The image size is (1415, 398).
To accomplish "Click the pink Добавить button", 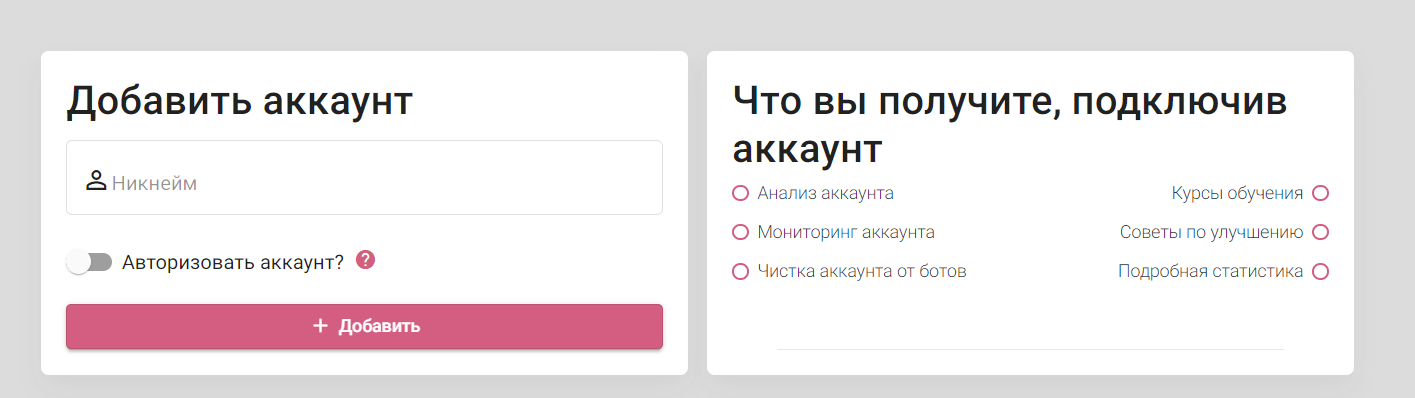I will pyautogui.click(x=364, y=326).
